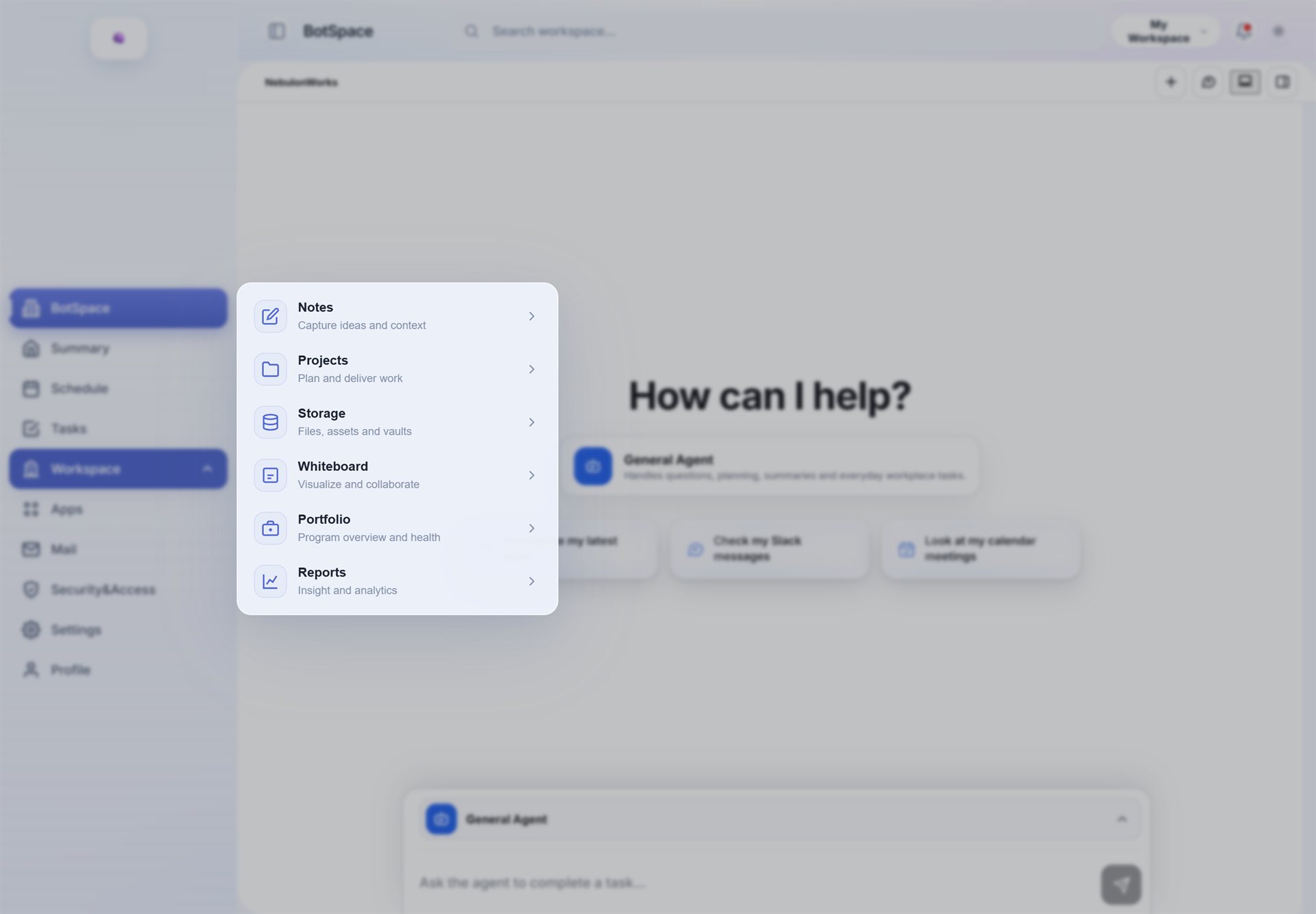The image size is (1316, 914).
Task: Click the Portfolio briefcase icon
Action: coord(270,528)
